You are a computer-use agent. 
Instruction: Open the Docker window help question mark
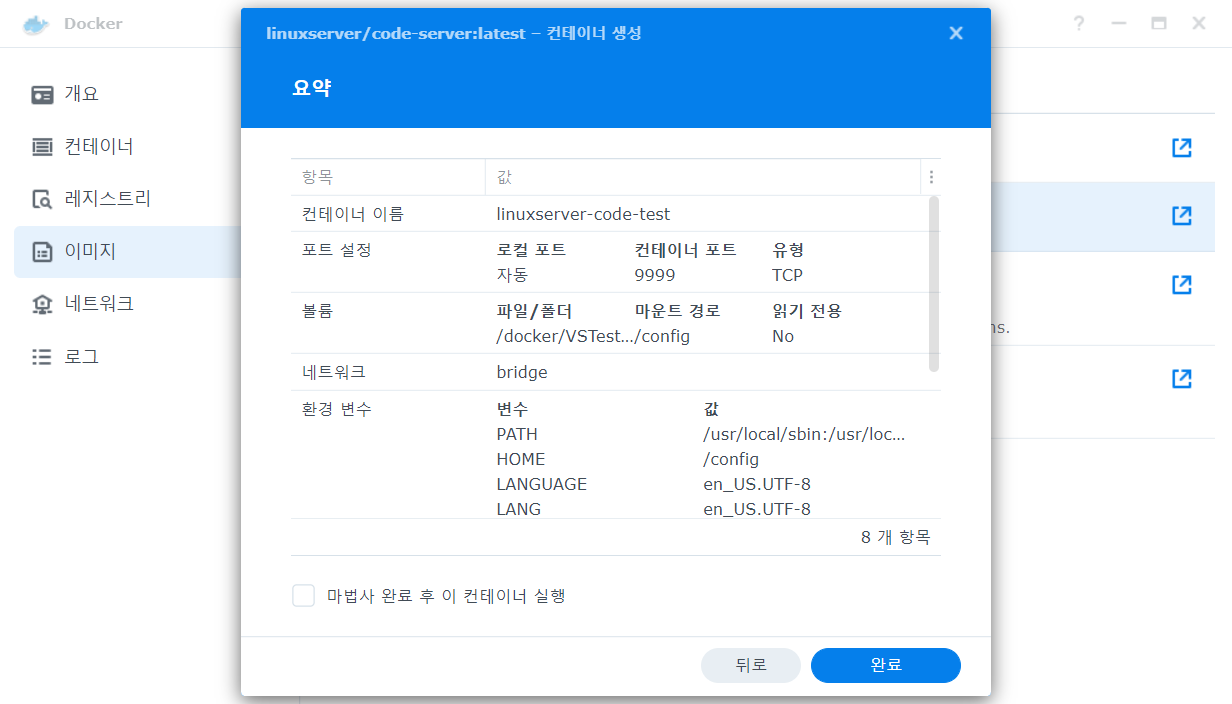click(1079, 23)
